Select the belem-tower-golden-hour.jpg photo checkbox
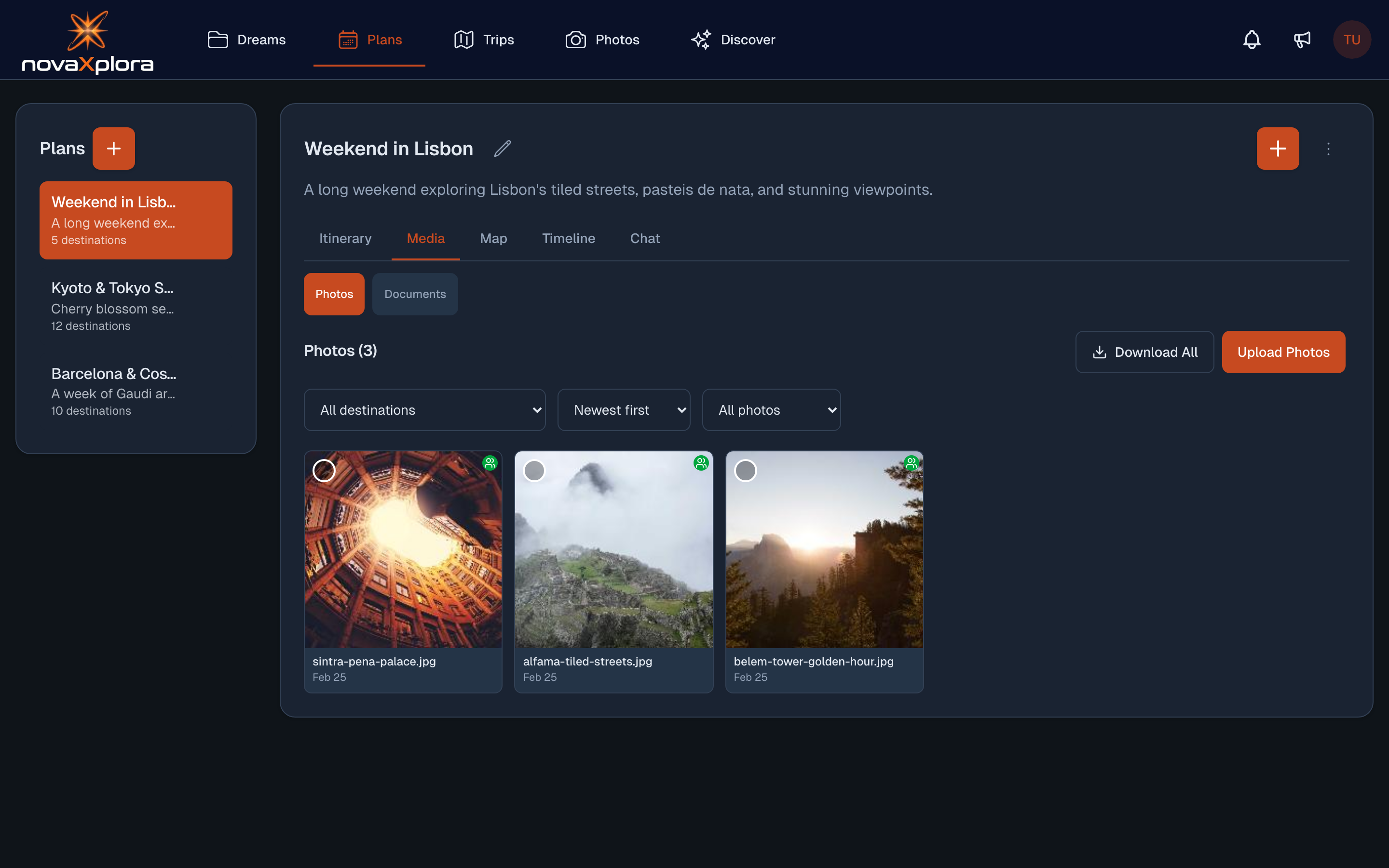 coord(745,471)
